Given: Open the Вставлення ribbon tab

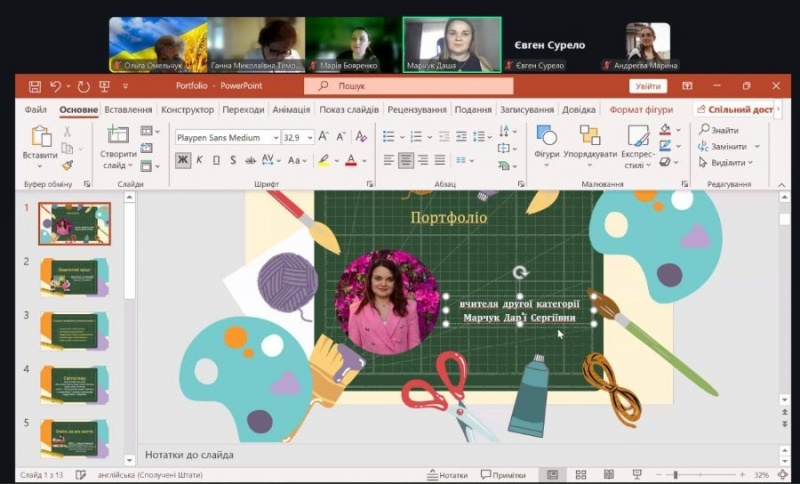Looking at the screenshot, I should click(128, 110).
